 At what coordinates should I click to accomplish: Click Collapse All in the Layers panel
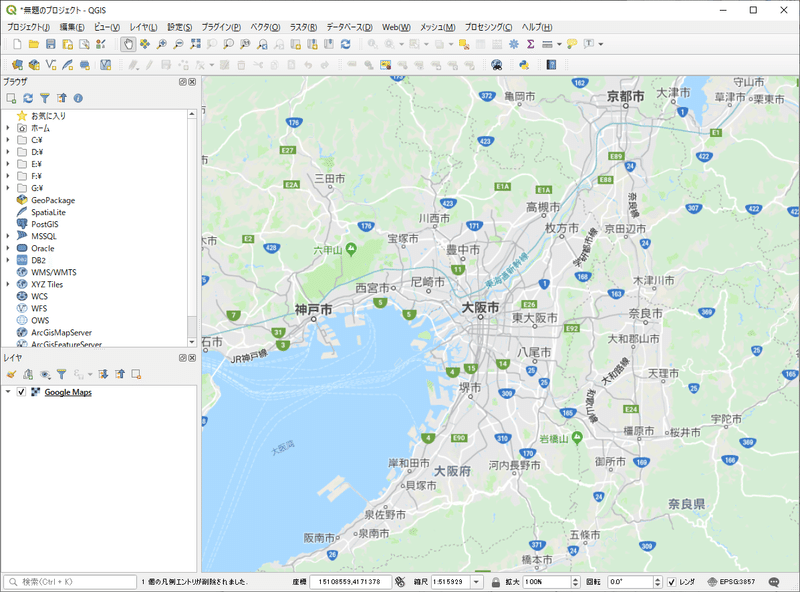coord(120,375)
